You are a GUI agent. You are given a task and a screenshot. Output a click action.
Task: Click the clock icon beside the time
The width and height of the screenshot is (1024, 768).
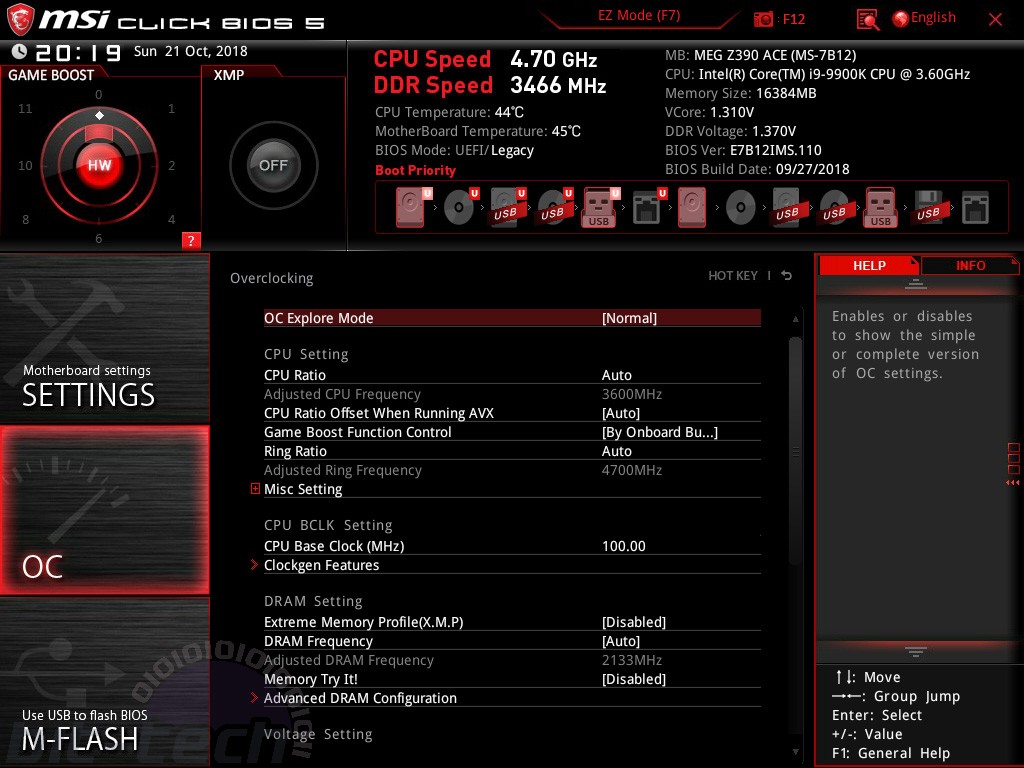click(x=19, y=52)
